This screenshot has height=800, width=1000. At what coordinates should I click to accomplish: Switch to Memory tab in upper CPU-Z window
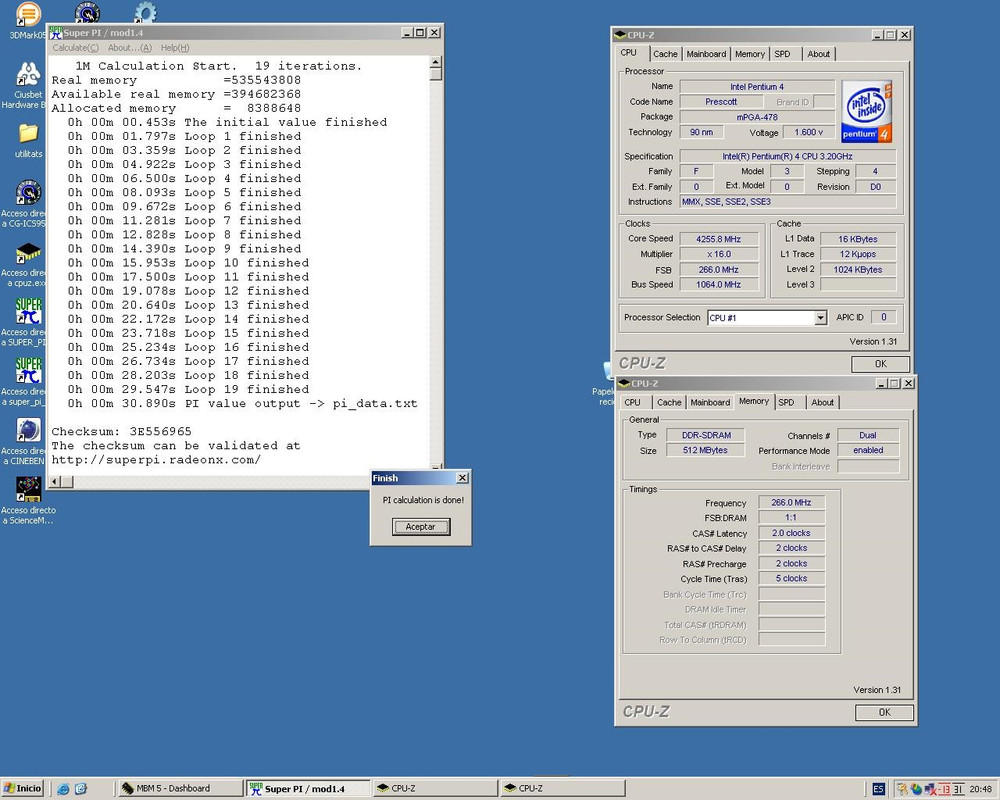749,54
